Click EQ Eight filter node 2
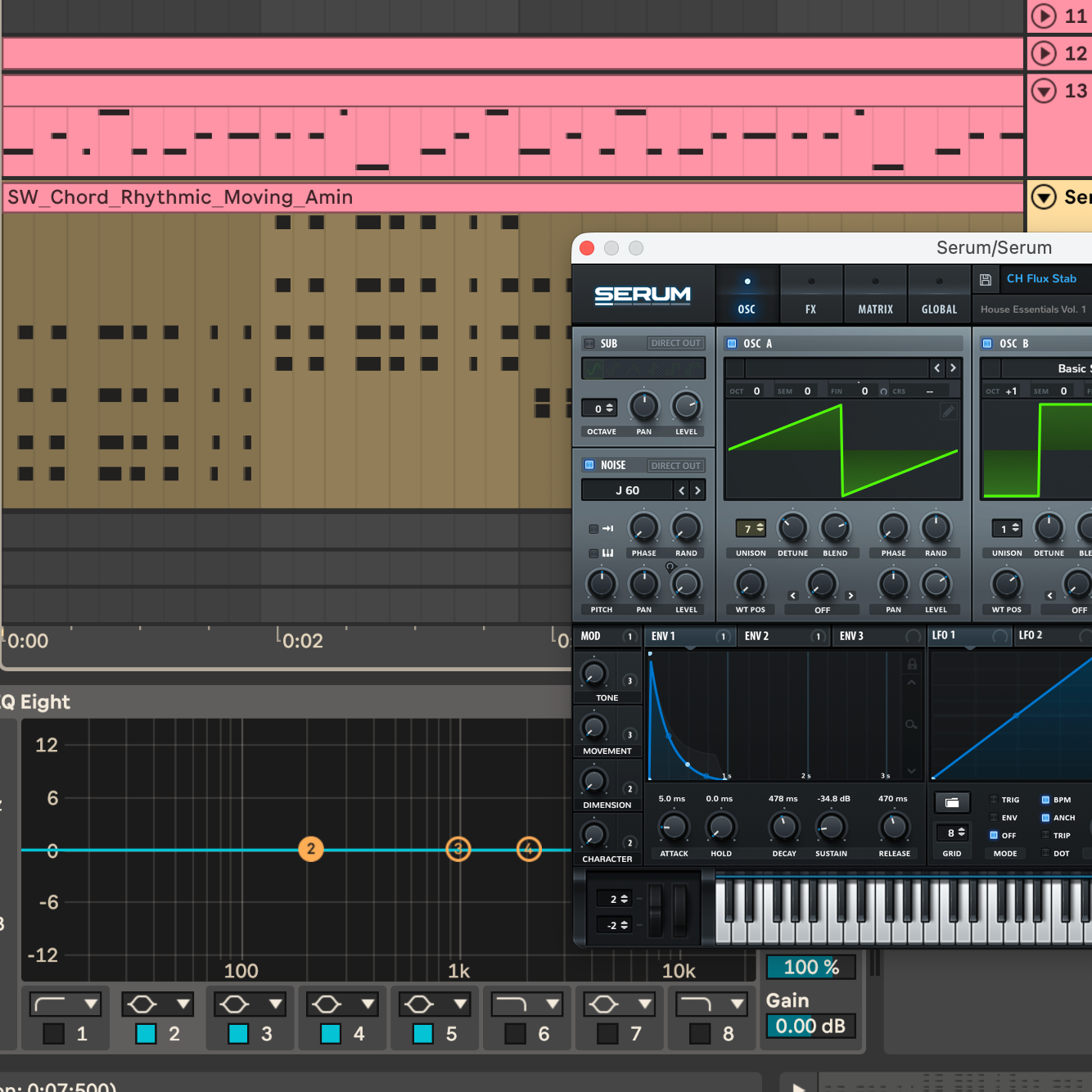The height and width of the screenshot is (1092, 1092). (x=311, y=849)
